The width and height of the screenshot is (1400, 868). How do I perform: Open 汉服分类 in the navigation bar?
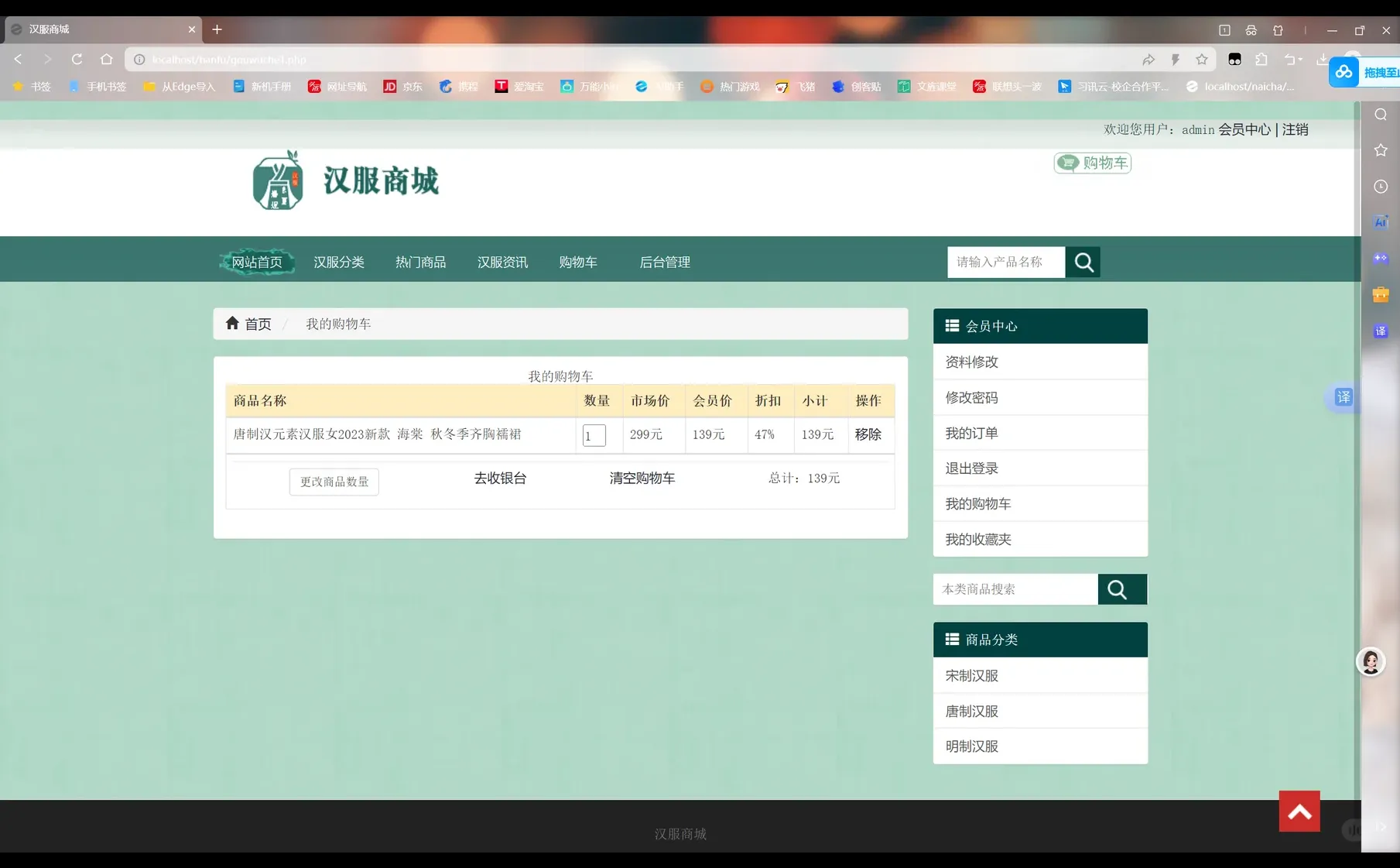[339, 262]
